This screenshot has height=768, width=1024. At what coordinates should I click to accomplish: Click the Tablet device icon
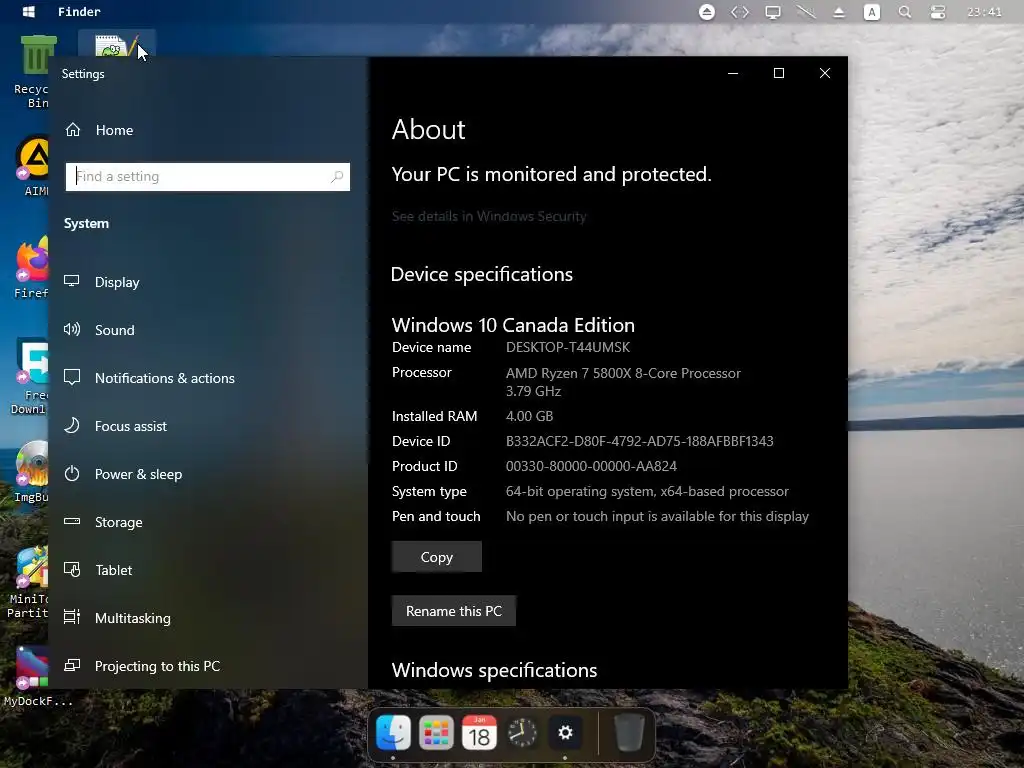[72, 569]
